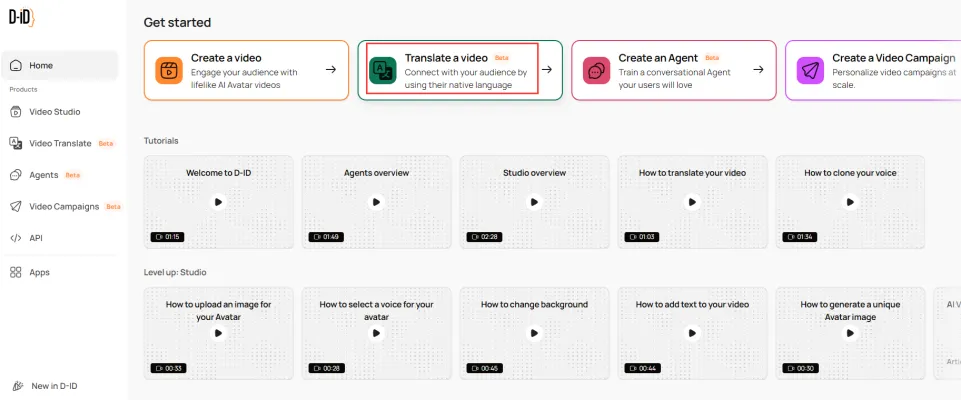Click the arrow on Create an Agent card
The height and width of the screenshot is (400, 961).
coord(758,70)
